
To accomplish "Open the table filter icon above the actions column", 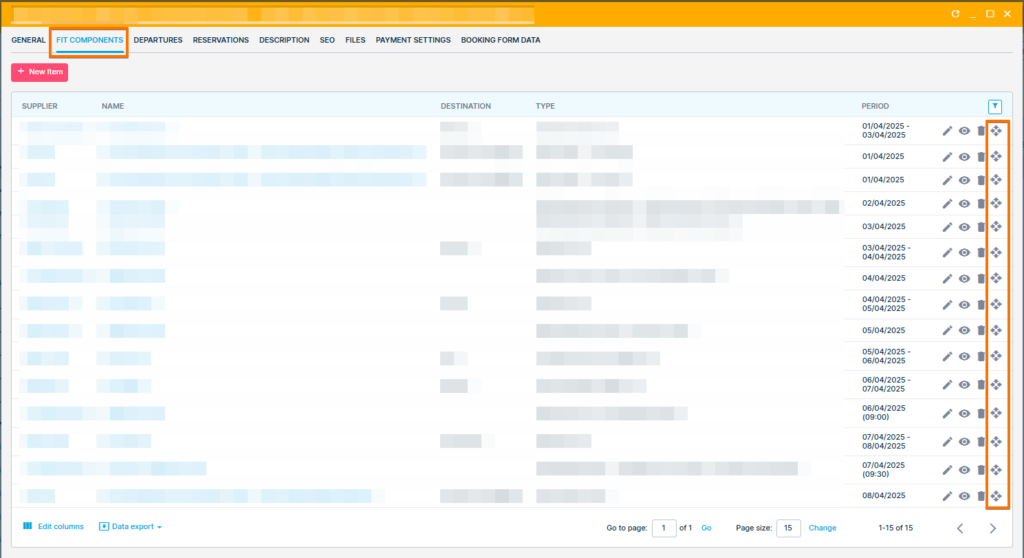I will click(x=994, y=106).
